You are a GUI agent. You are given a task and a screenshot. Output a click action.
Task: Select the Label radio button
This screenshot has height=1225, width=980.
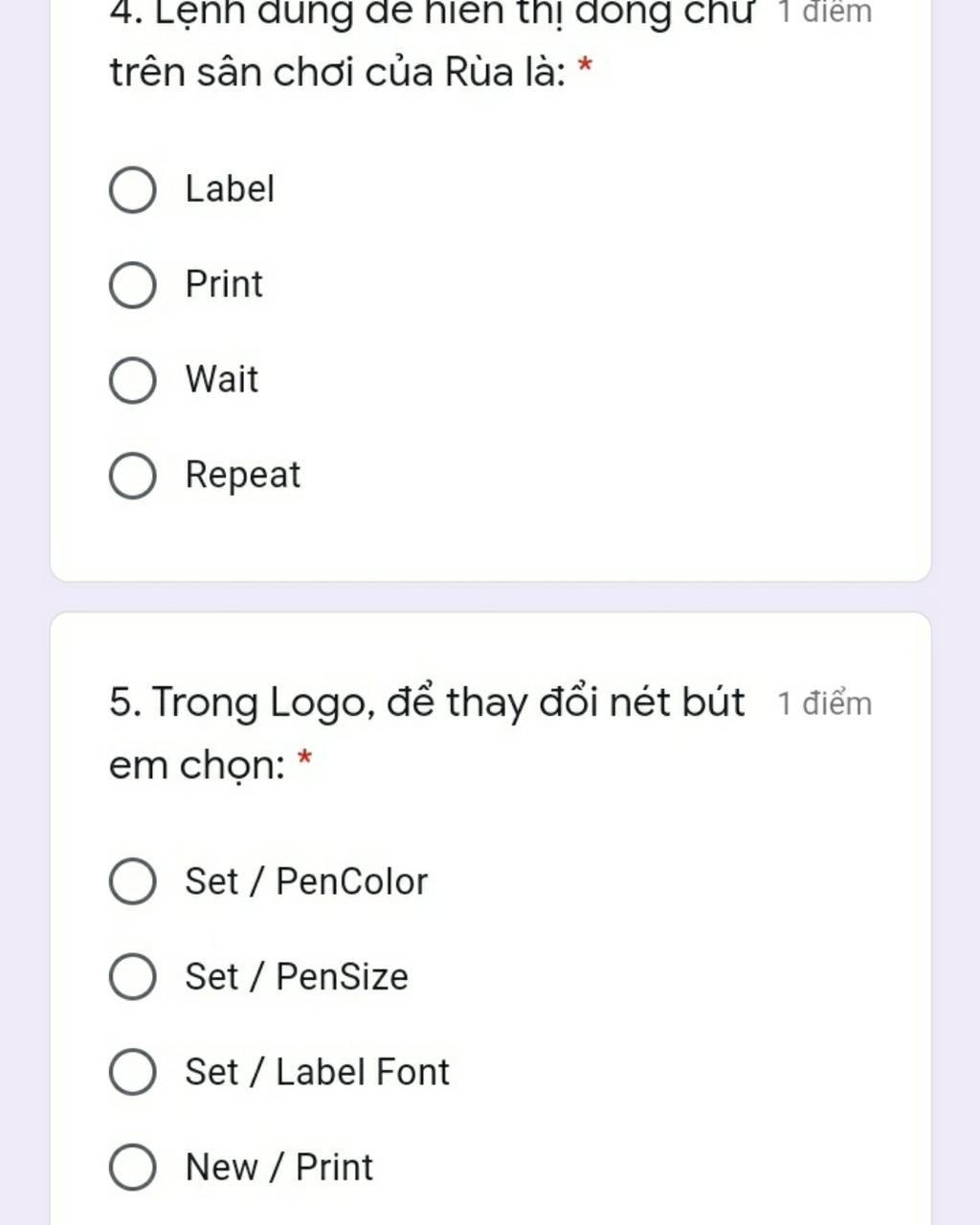click(x=133, y=189)
